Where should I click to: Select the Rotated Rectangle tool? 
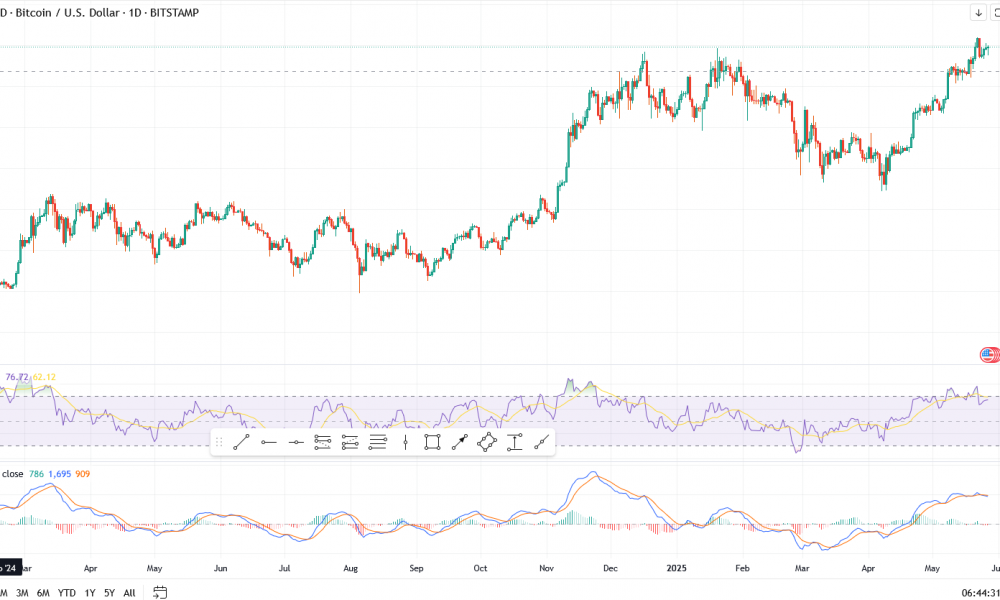click(x=487, y=442)
